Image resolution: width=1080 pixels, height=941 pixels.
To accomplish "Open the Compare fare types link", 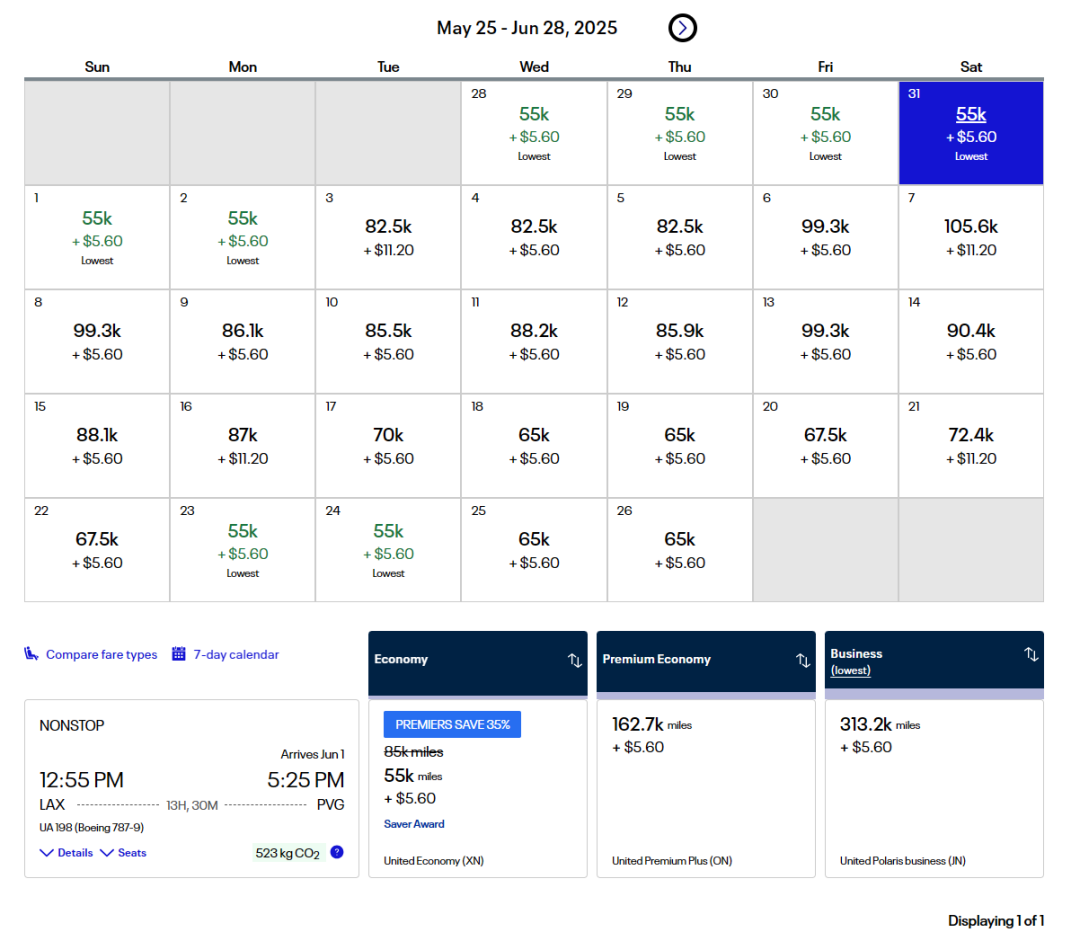I will coord(101,655).
